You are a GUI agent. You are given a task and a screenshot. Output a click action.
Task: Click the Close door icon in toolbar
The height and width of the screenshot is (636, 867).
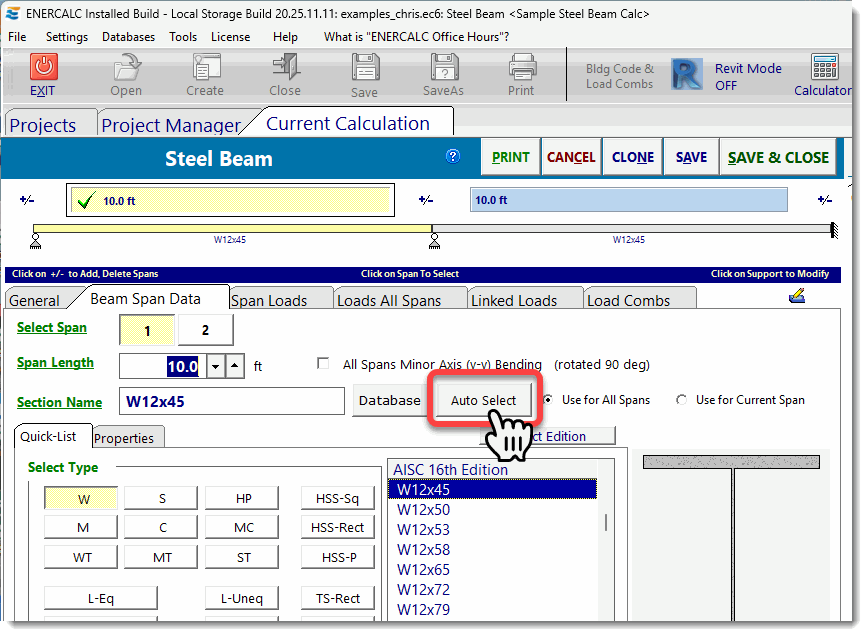pyautogui.click(x=286, y=67)
